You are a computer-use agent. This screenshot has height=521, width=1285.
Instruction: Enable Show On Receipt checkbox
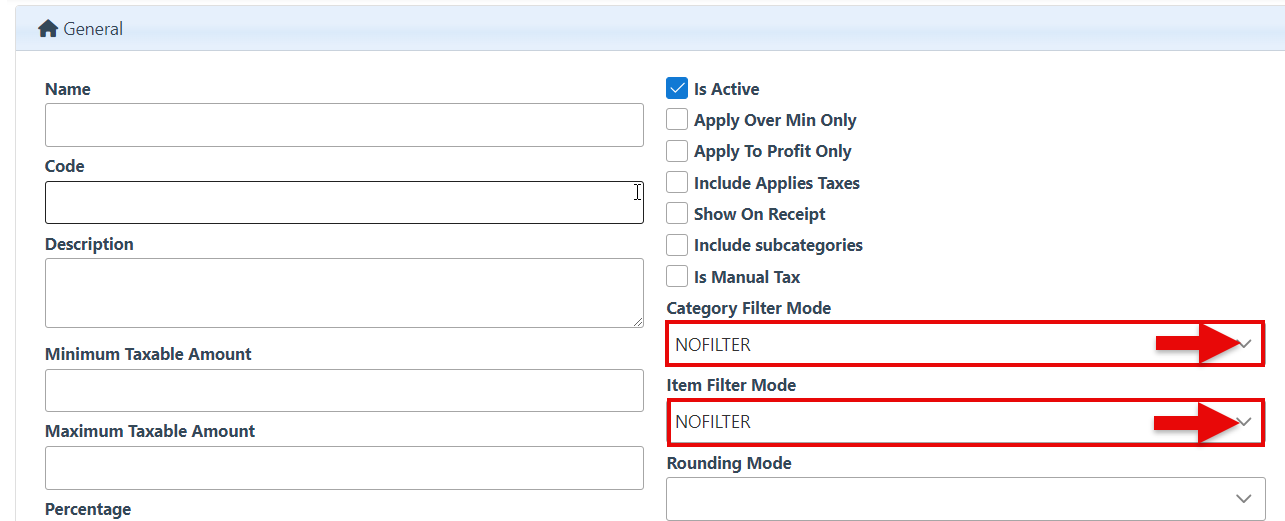point(677,214)
